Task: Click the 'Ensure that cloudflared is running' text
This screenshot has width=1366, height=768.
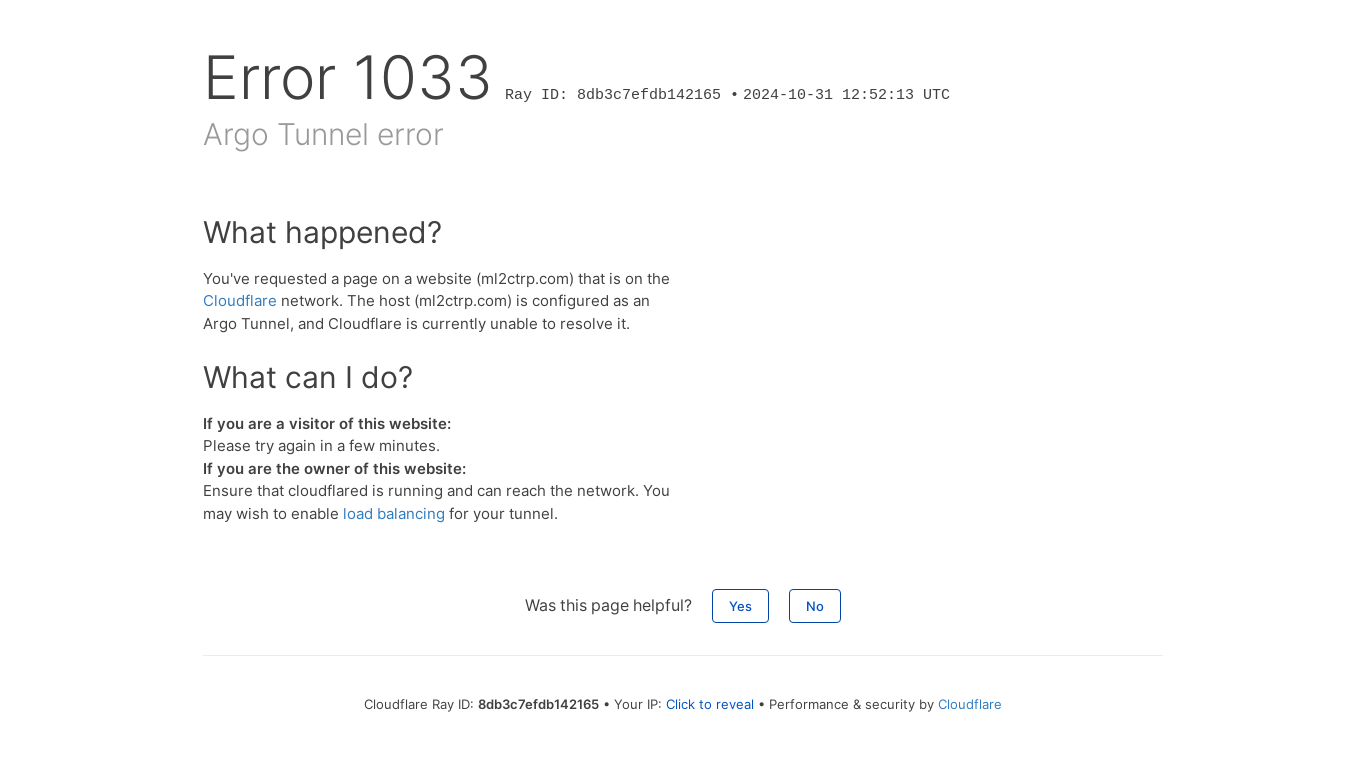Action: tap(436, 502)
